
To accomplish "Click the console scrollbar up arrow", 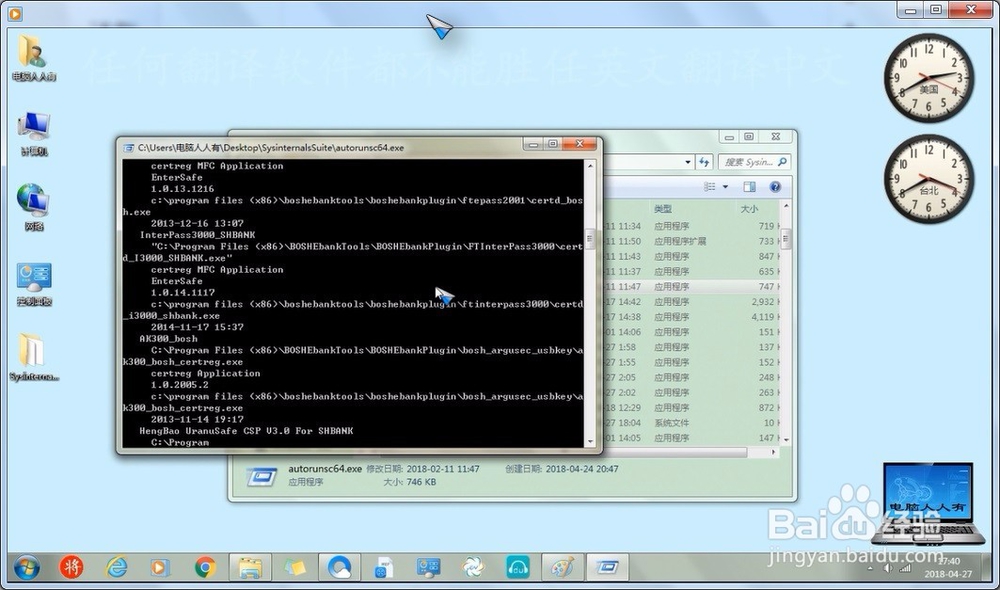I will coord(590,166).
